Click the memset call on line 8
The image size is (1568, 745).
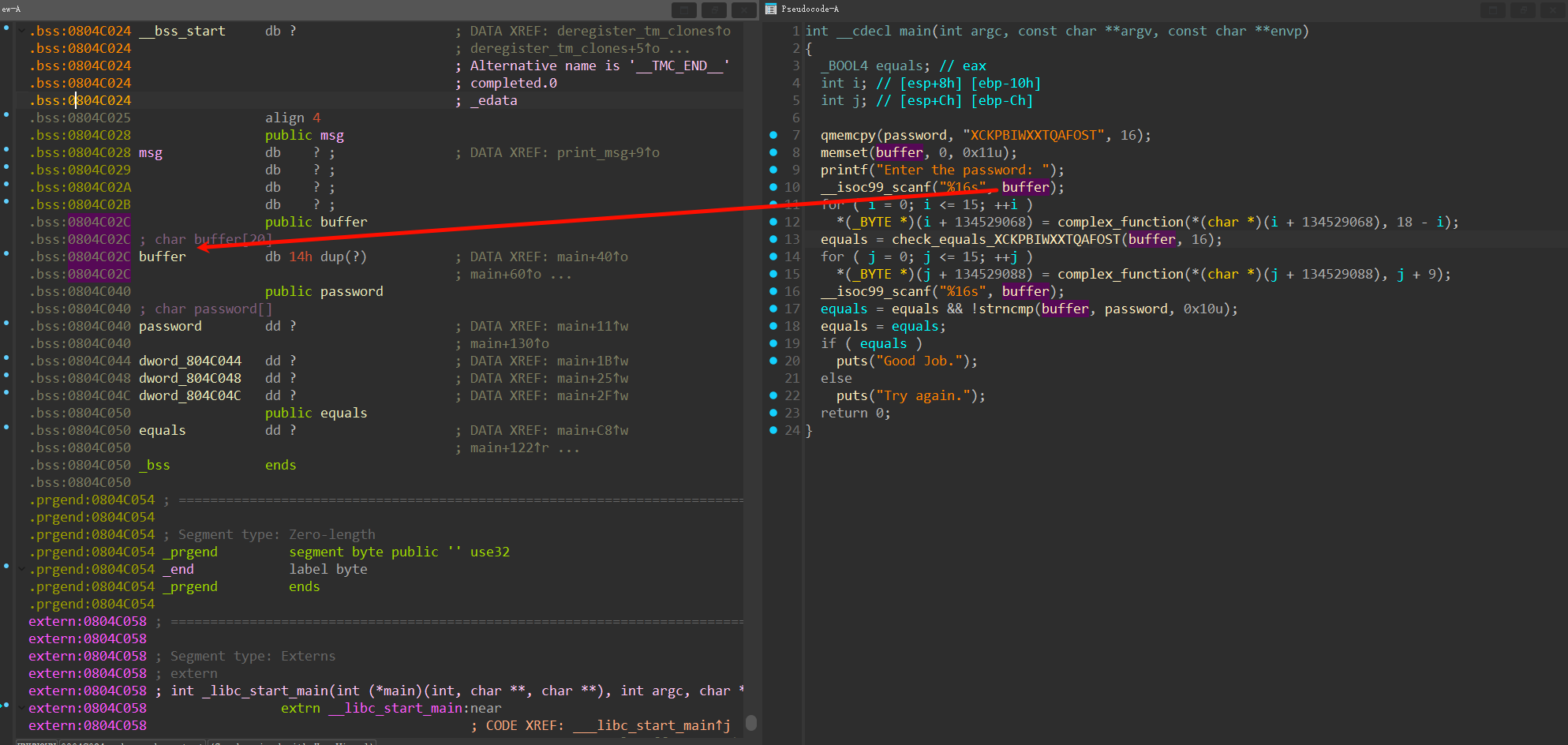coord(844,152)
